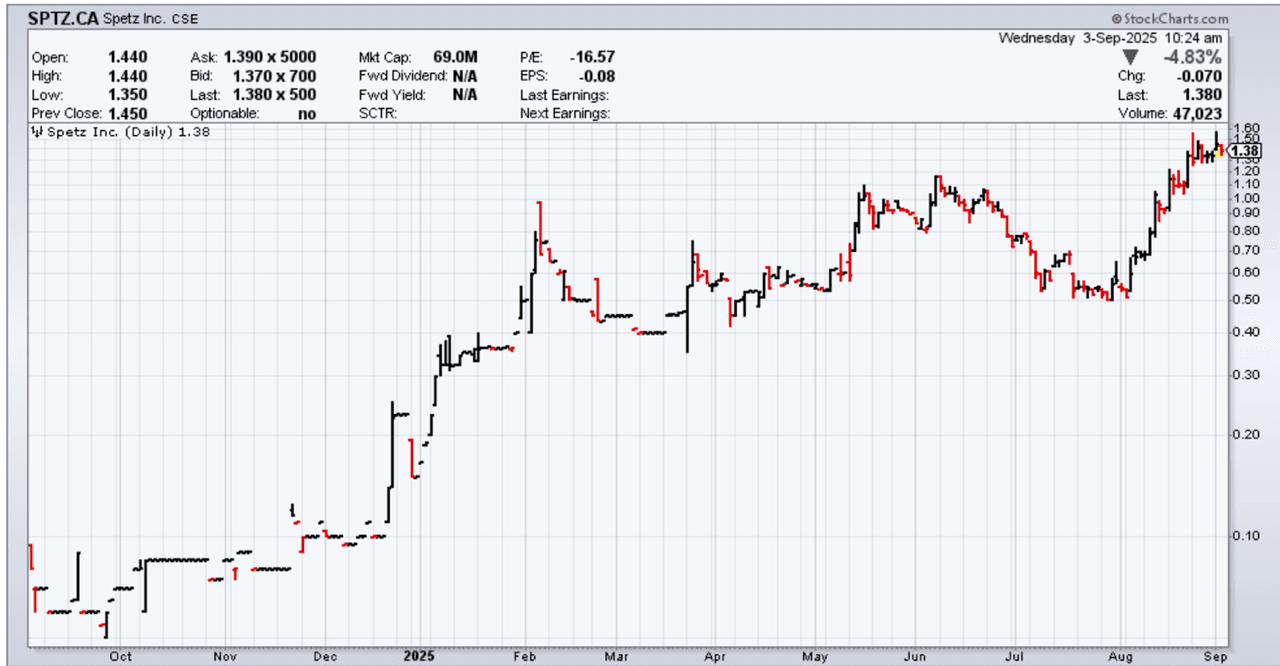
Task: Click the SPTZ.CA ticker symbol
Action: pyautogui.click(x=64, y=19)
